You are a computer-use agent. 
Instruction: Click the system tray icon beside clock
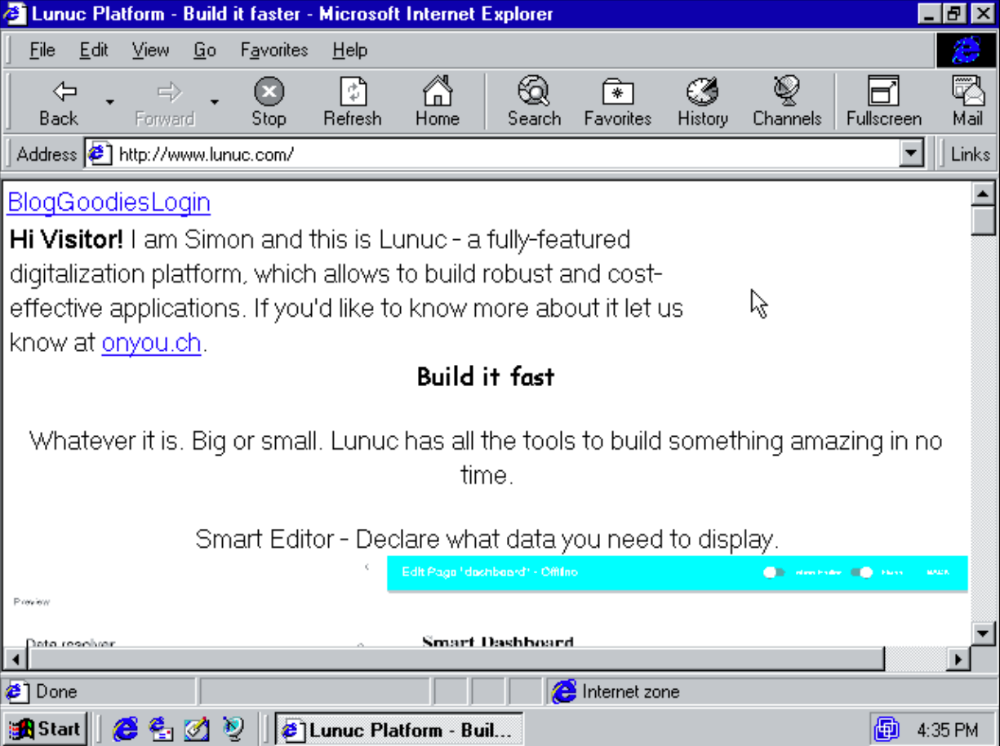[886, 729]
